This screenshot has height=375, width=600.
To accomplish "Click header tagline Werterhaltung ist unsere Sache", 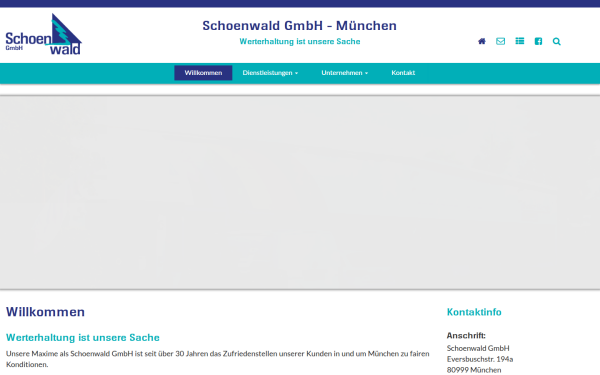I will pos(300,41).
